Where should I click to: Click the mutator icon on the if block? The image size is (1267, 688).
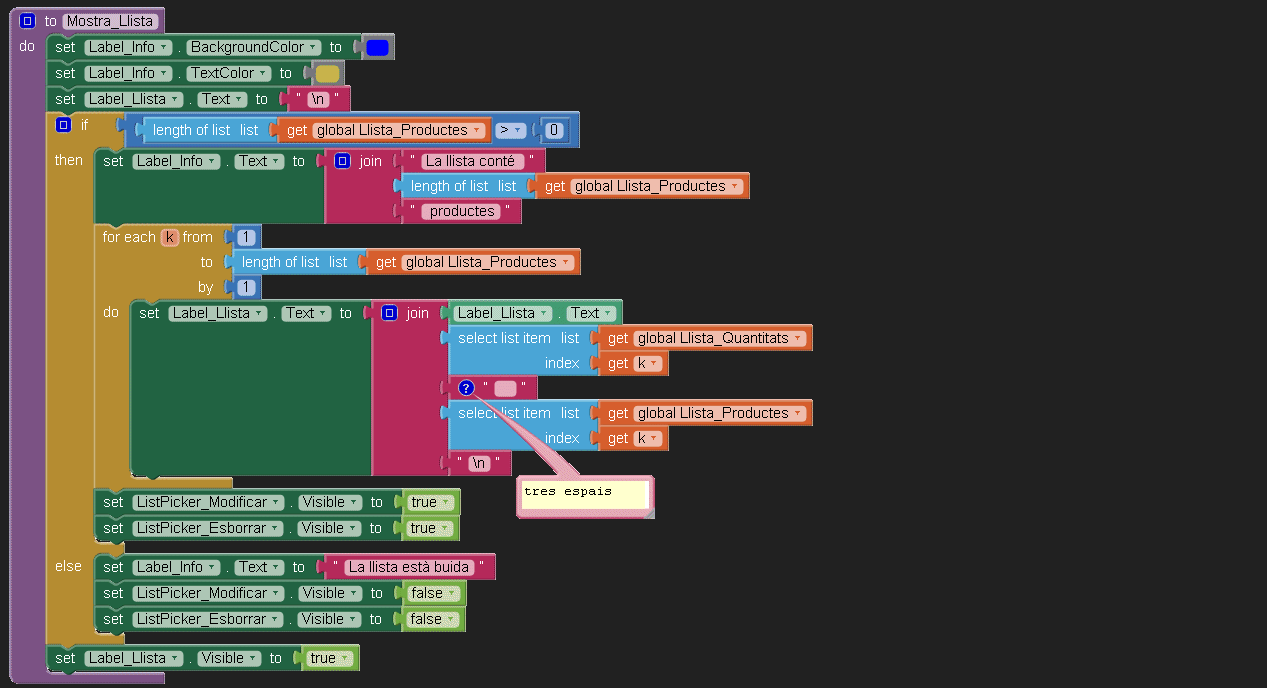click(64, 125)
